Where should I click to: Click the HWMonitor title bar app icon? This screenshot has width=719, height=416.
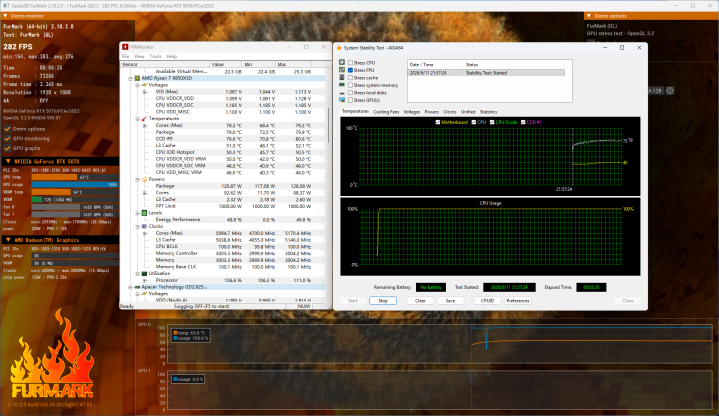(125, 47)
